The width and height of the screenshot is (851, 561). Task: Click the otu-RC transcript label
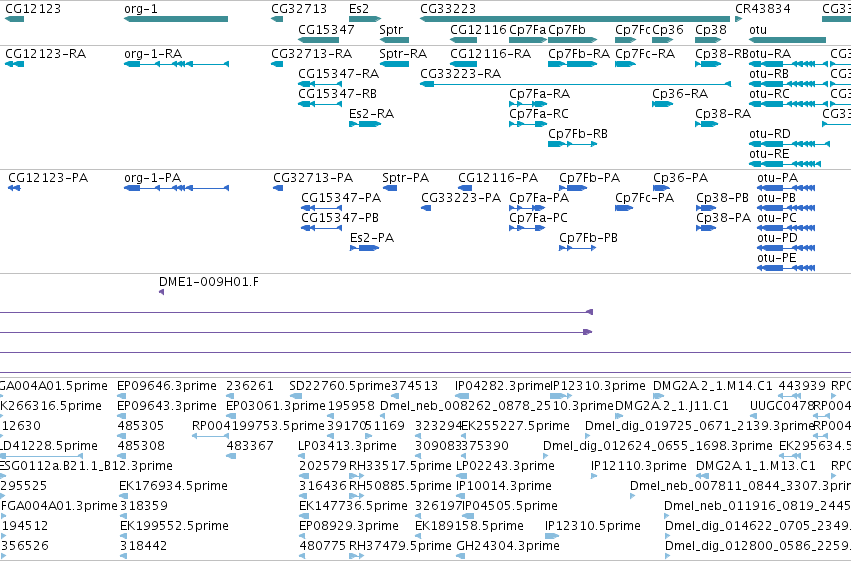(770, 94)
